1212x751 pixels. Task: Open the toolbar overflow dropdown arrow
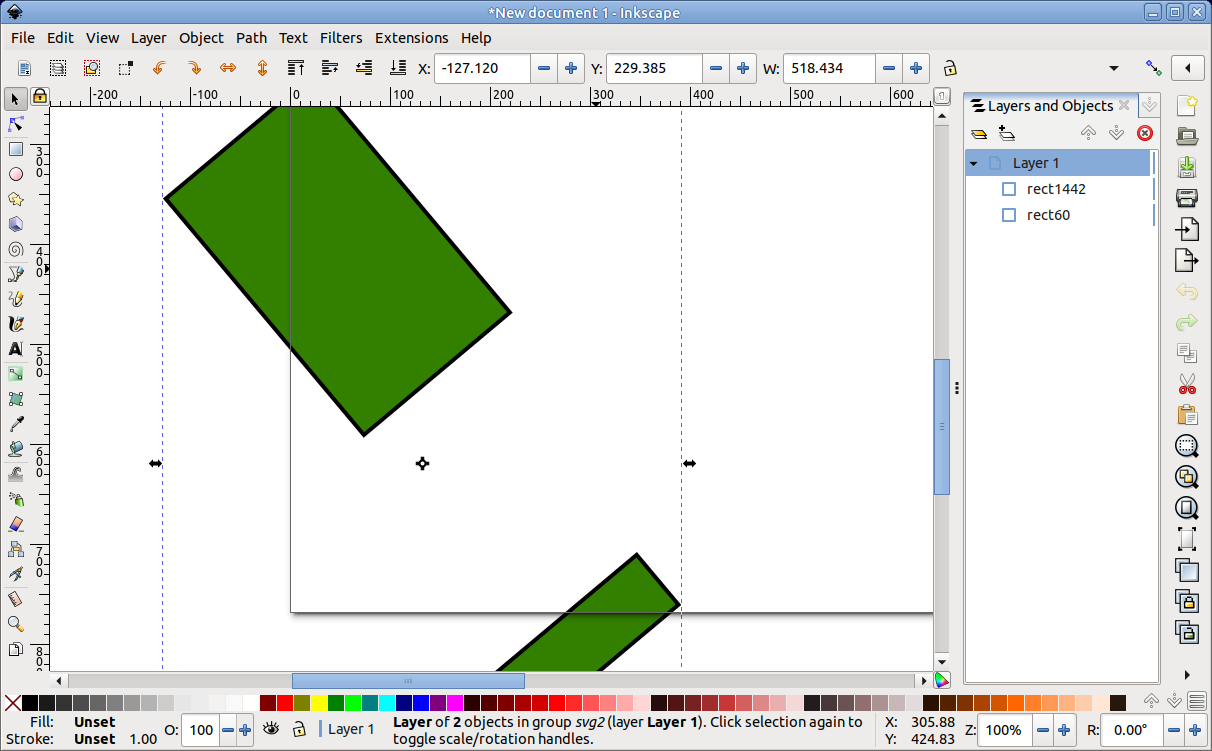coord(1114,68)
